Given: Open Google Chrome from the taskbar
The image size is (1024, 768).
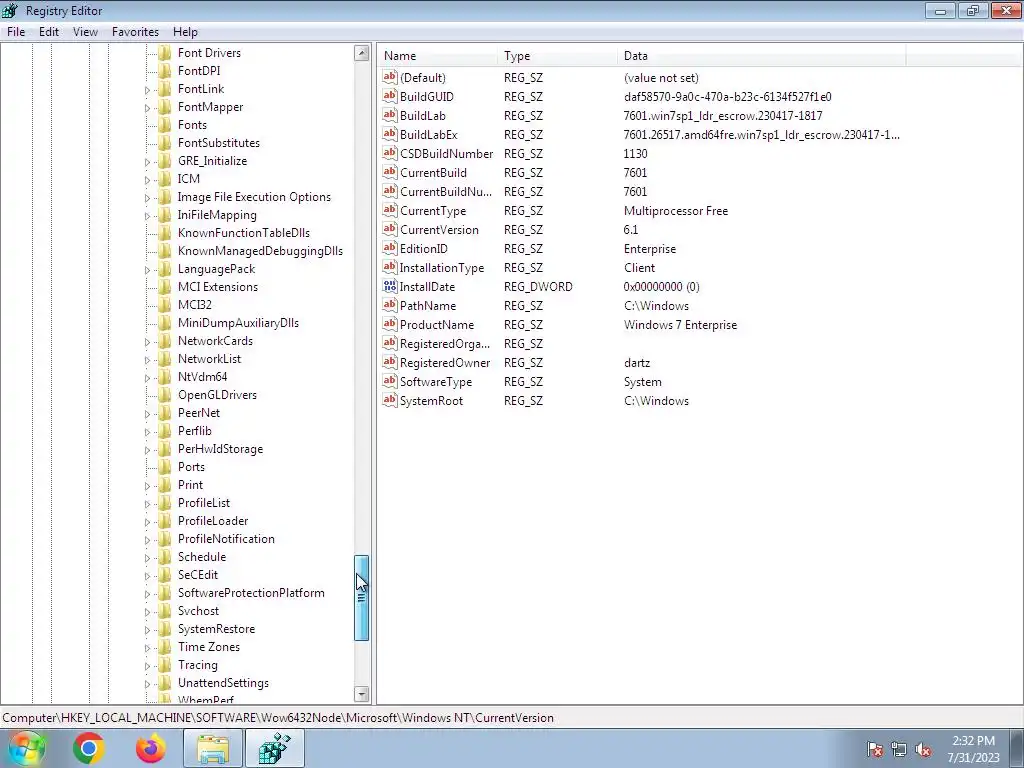Looking at the screenshot, I should tap(89, 748).
